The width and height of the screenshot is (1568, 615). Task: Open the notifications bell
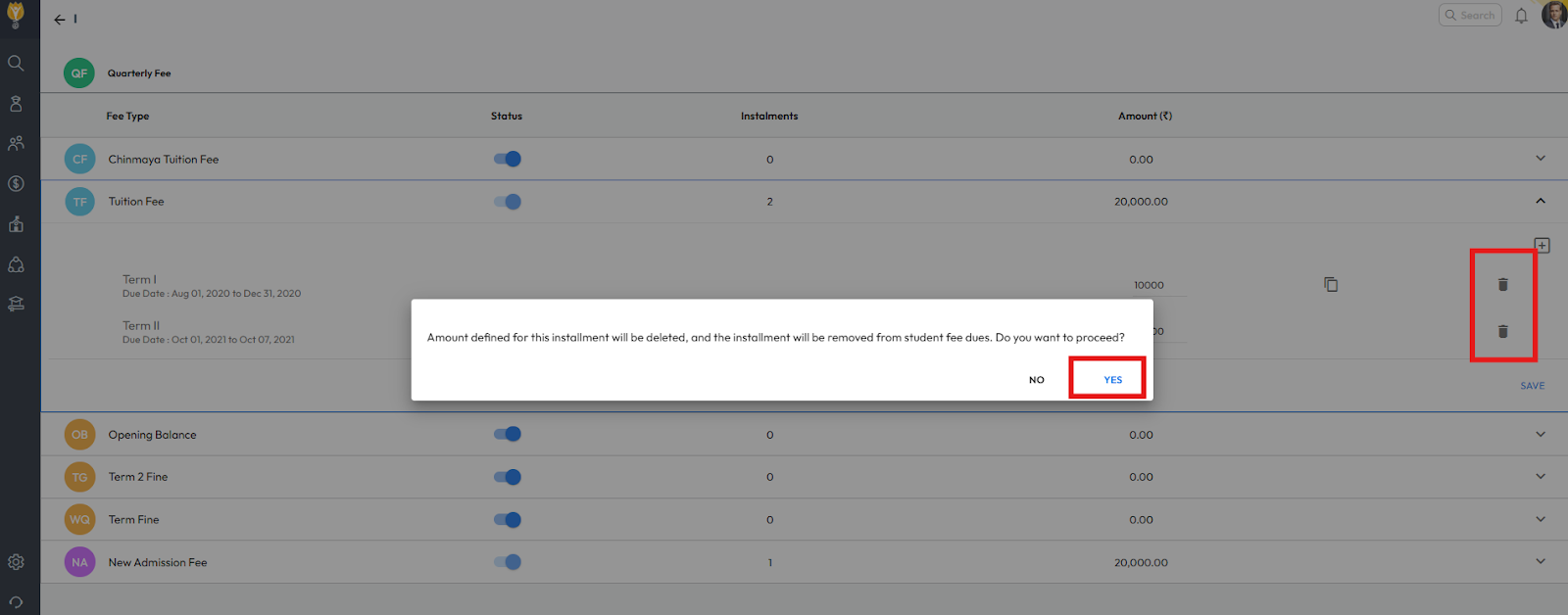pos(1521,16)
